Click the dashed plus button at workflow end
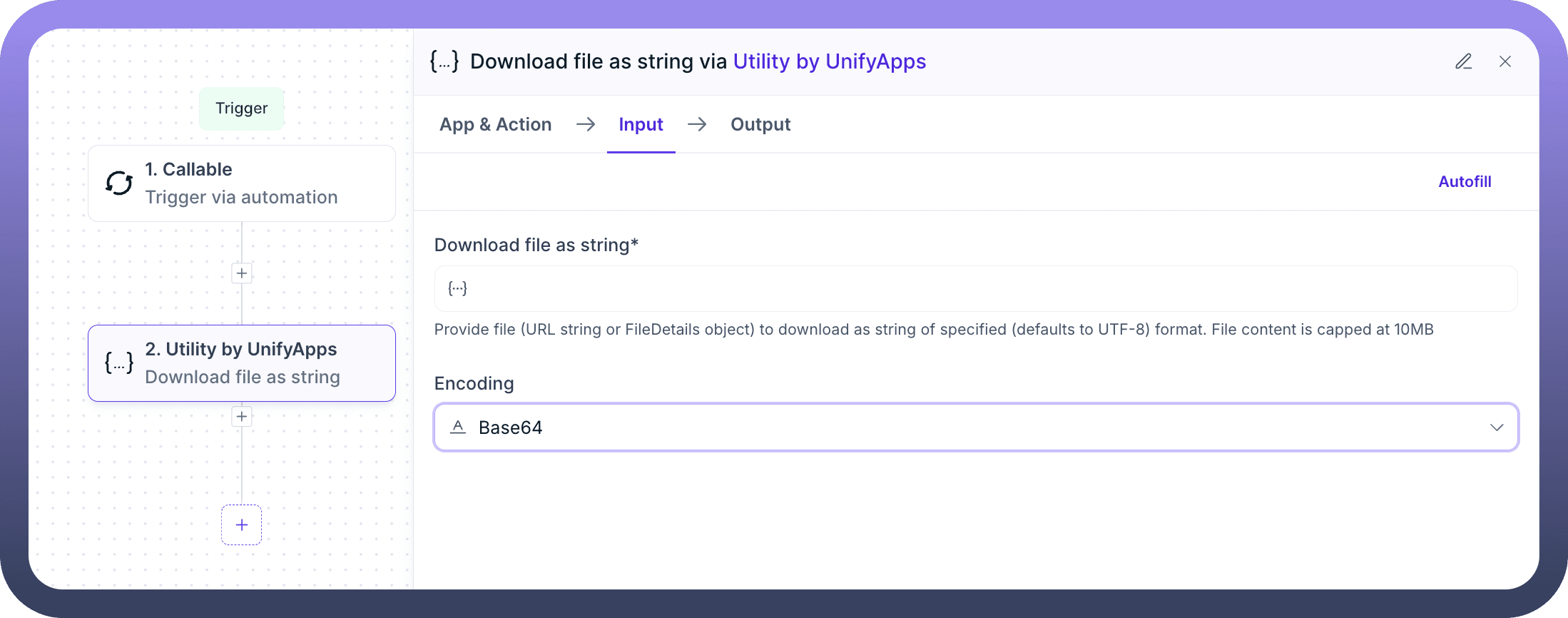1568x618 pixels. (242, 525)
